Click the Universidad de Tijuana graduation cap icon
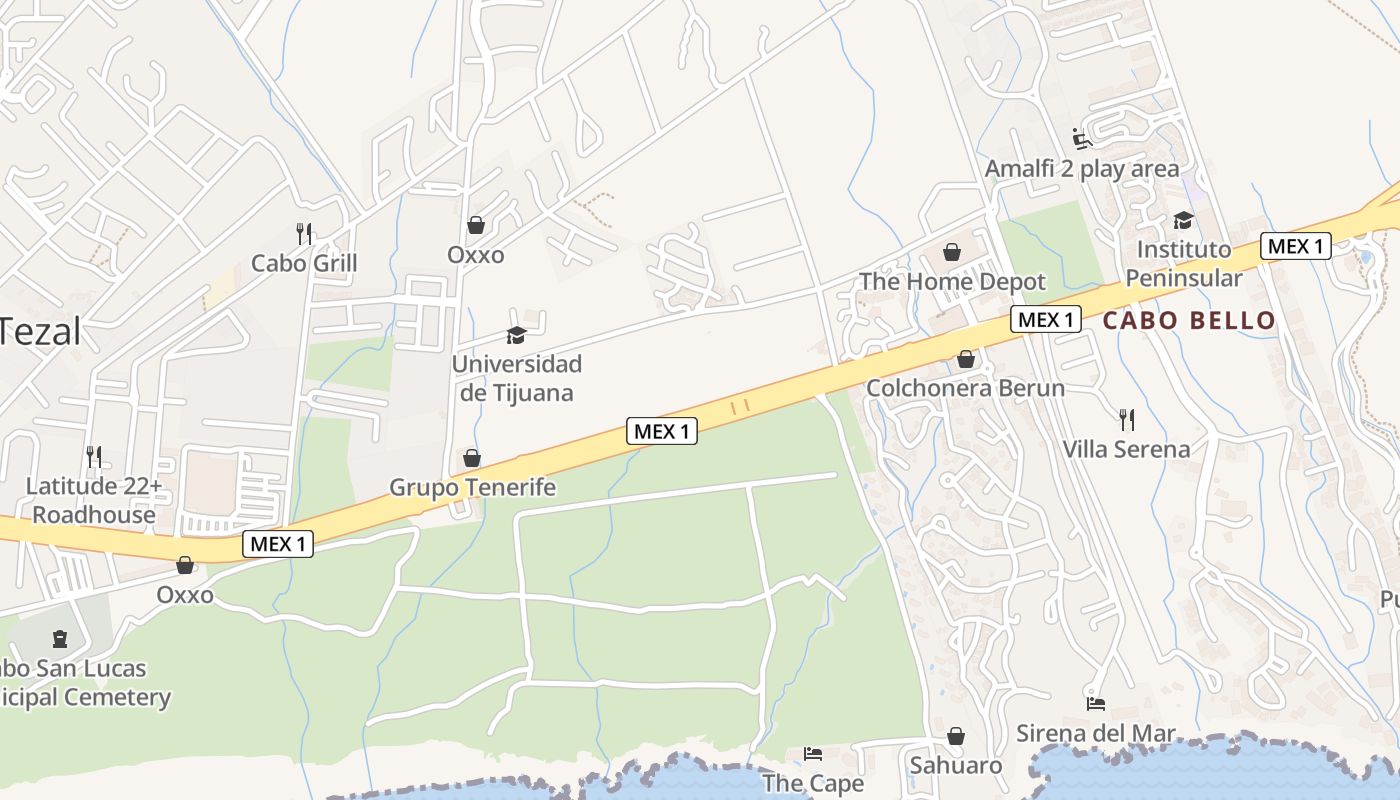The image size is (1400, 800). coord(516,335)
